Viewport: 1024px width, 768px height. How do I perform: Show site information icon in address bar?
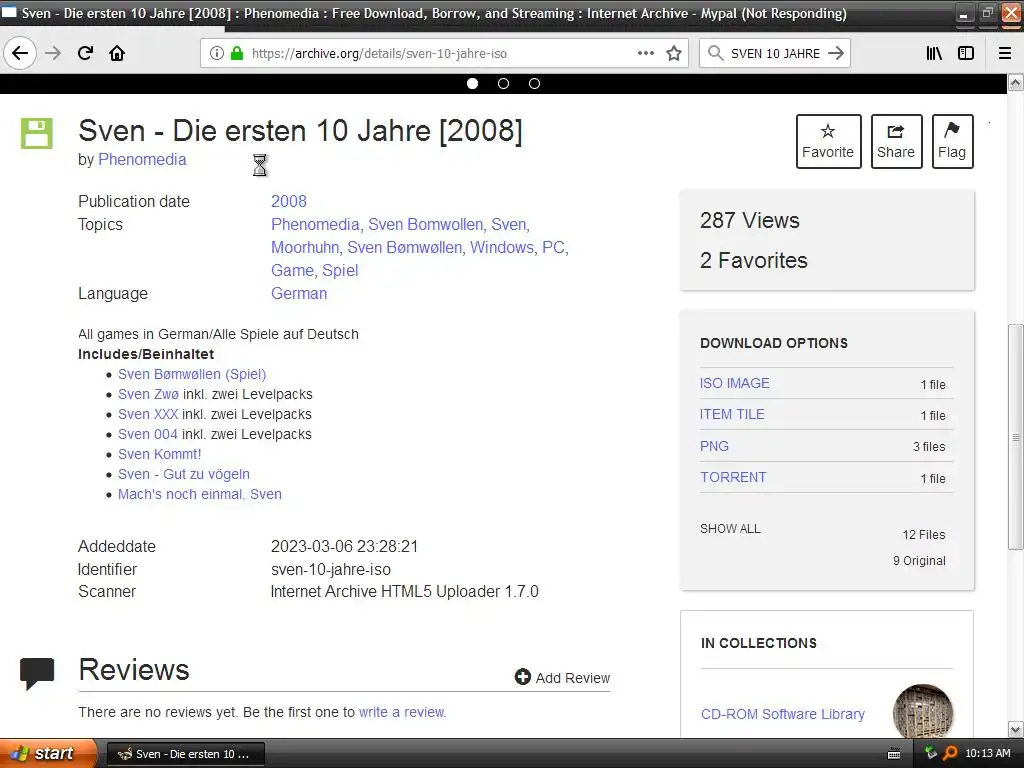pyautogui.click(x=216, y=53)
